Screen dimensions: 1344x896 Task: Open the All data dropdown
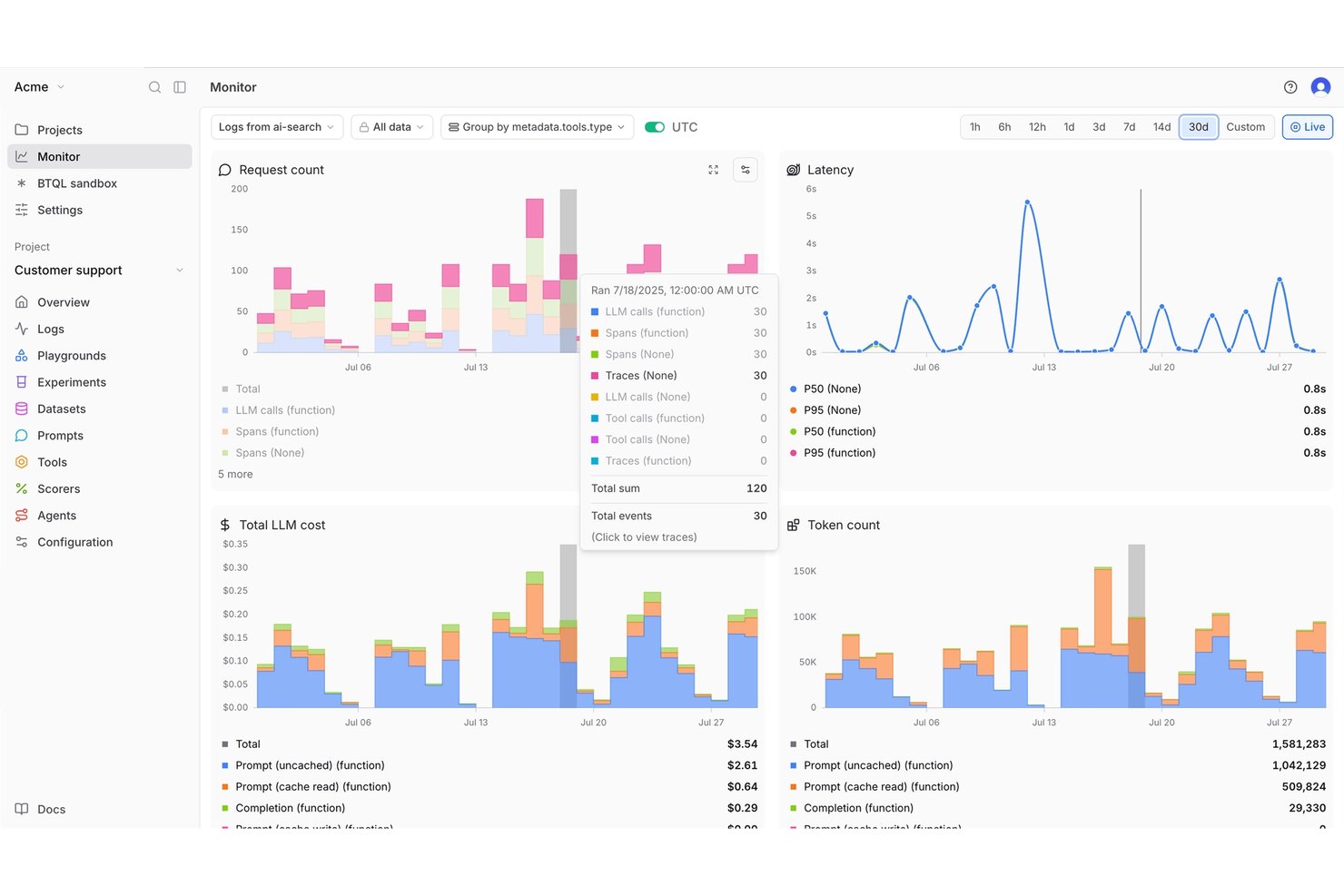pos(391,127)
